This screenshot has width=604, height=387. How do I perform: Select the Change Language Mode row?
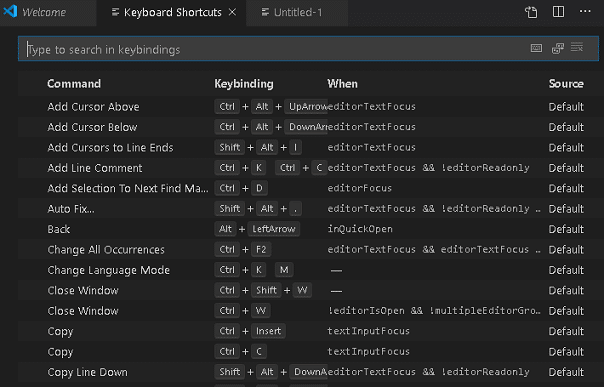(x=308, y=270)
